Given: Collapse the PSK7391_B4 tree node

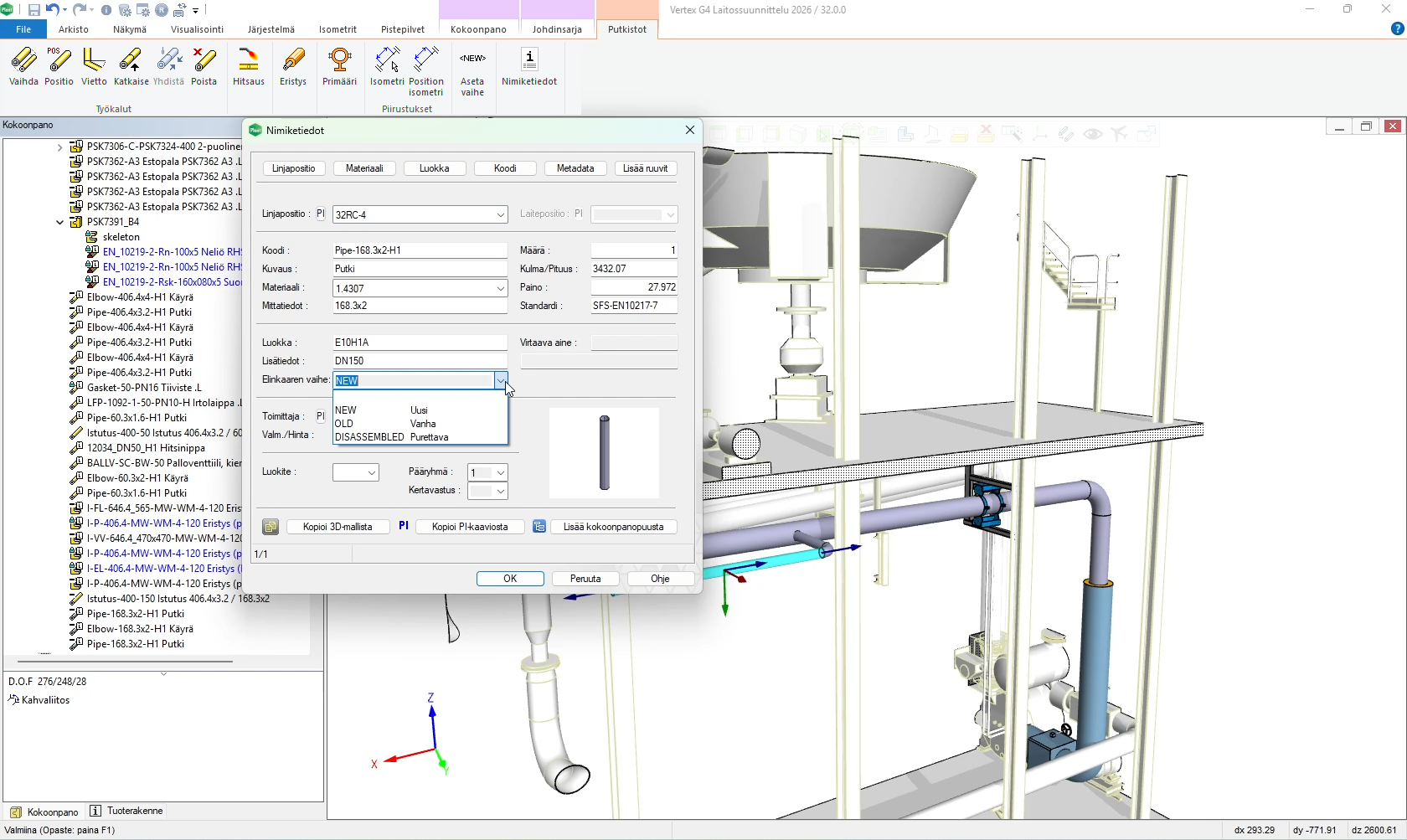Looking at the screenshot, I should (59, 222).
